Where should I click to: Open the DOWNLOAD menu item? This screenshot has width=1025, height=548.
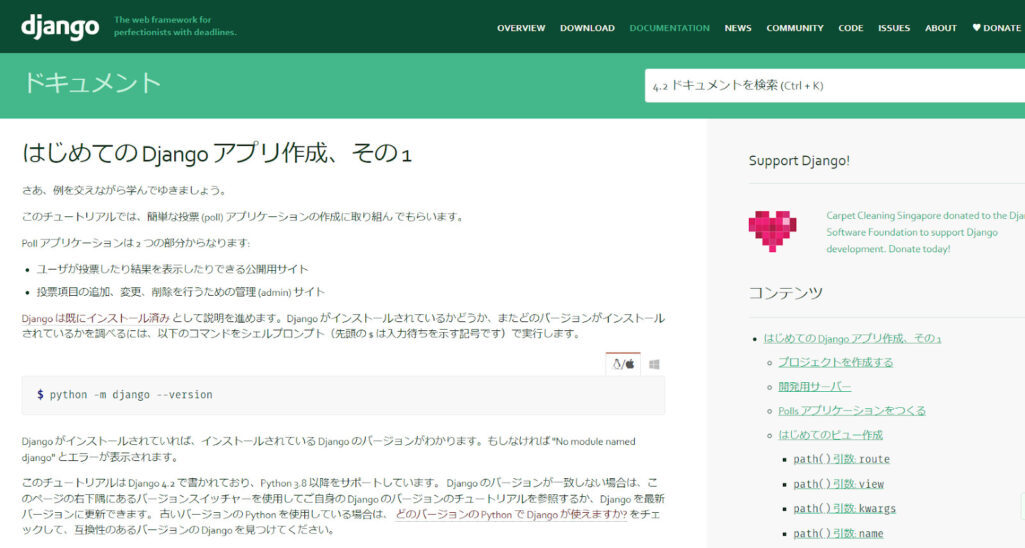(587, 28)
